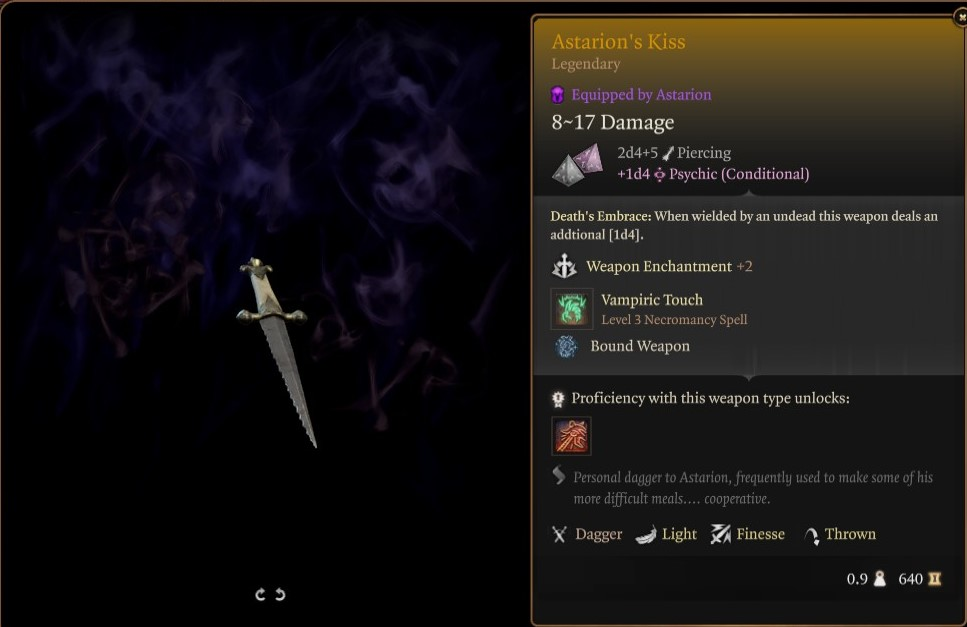Click the Psychic damage type icon
This screenshot has width=967, height=627.
pyautogui.click(x=659, y=175)
